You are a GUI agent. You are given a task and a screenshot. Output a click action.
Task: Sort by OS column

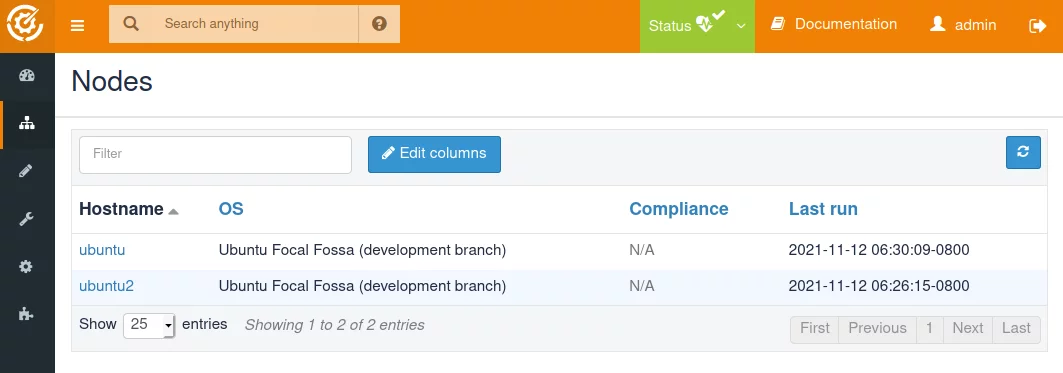(x=230, y=208)
